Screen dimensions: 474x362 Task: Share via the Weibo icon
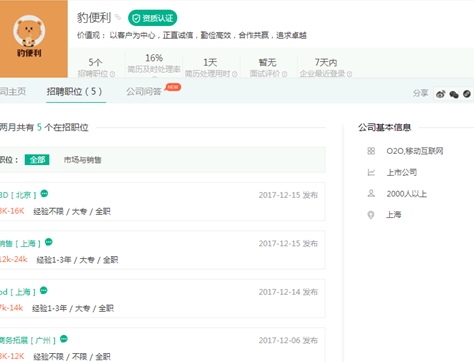[x=441, y=94]
